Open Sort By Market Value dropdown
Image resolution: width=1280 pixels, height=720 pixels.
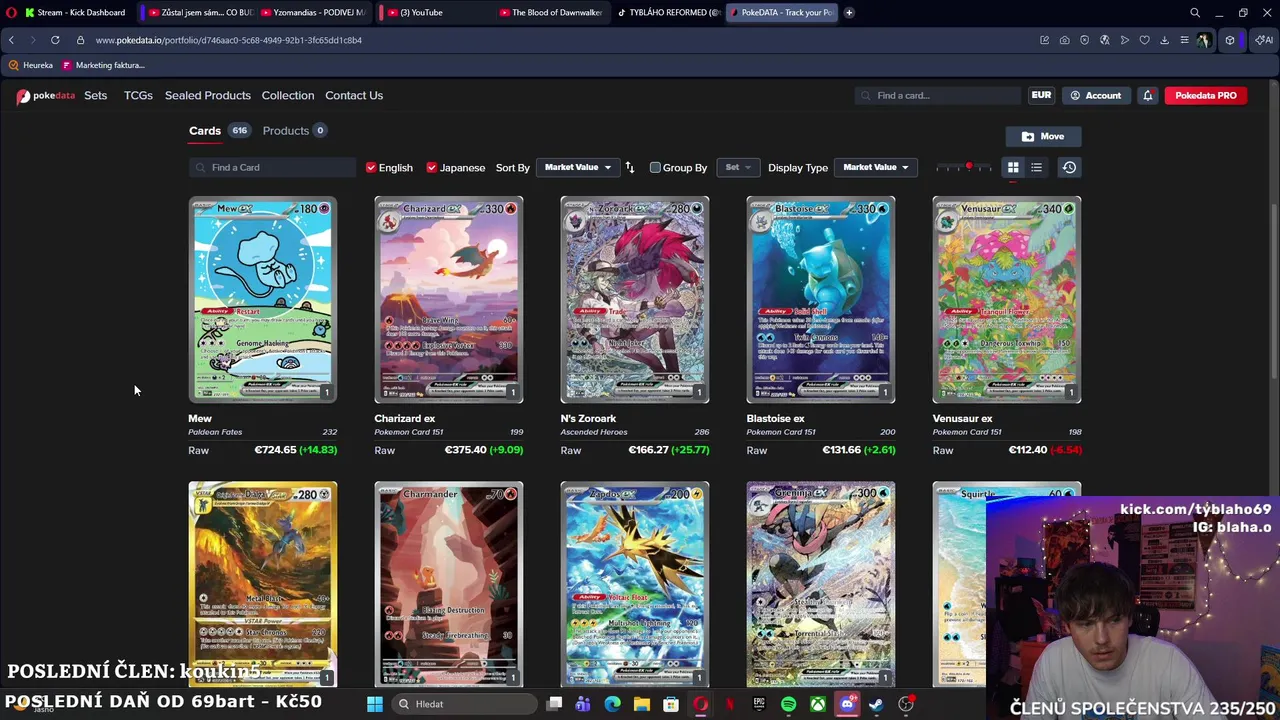click(x=577, y=168)
